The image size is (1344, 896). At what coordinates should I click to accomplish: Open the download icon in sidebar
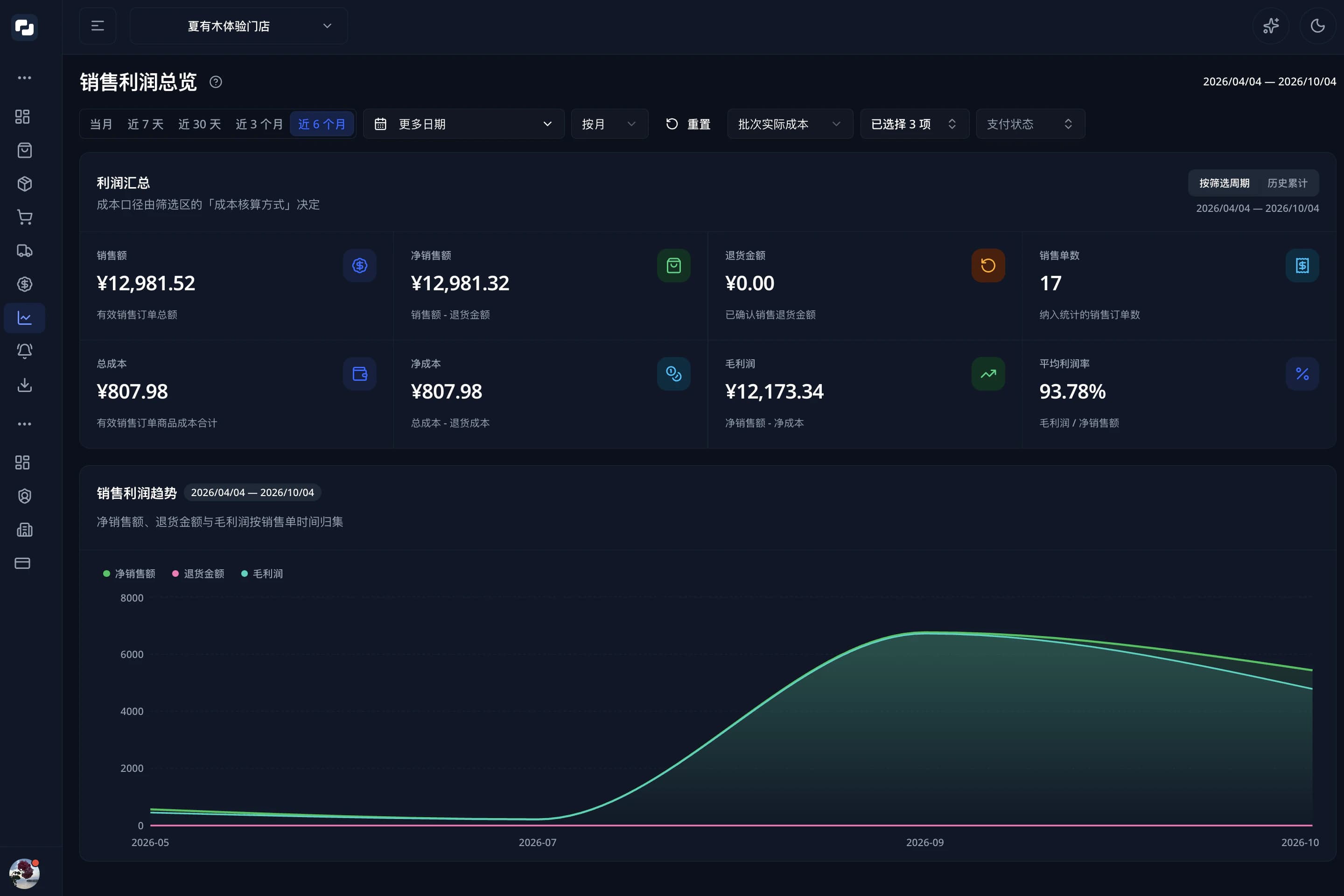pos(24,385)
